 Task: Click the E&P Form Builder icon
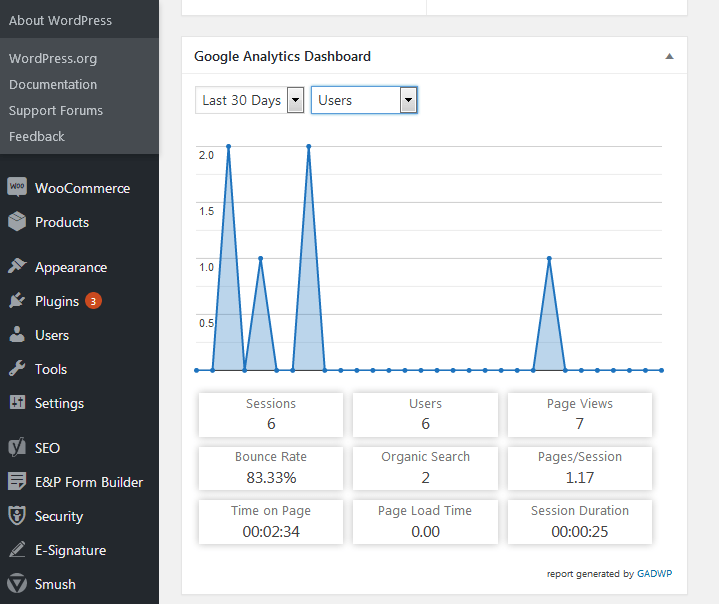17,482
